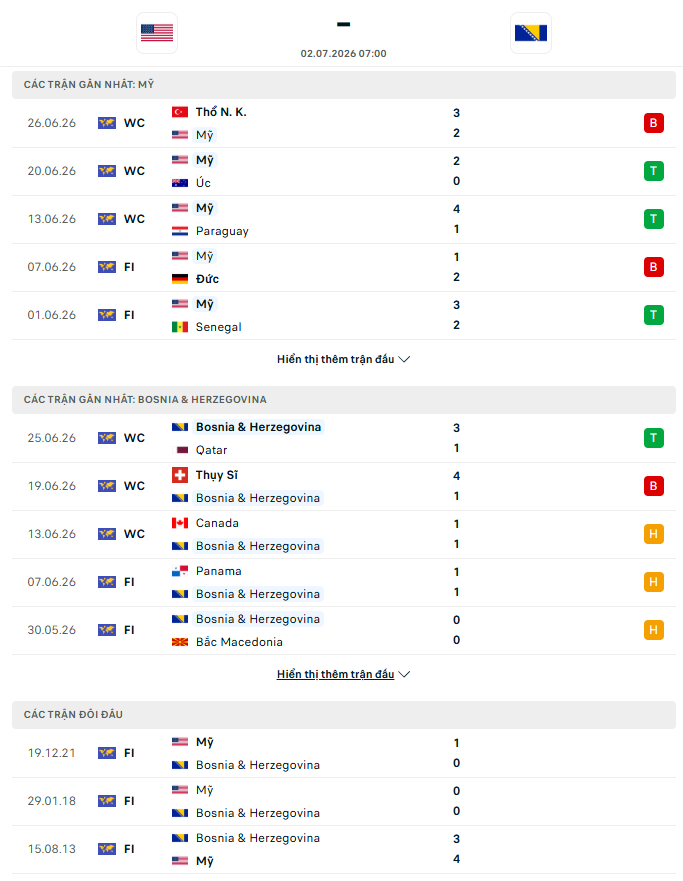Open the Paraguay team link
683x881 pixels.
pyautogui.click(x=222, y=231)
